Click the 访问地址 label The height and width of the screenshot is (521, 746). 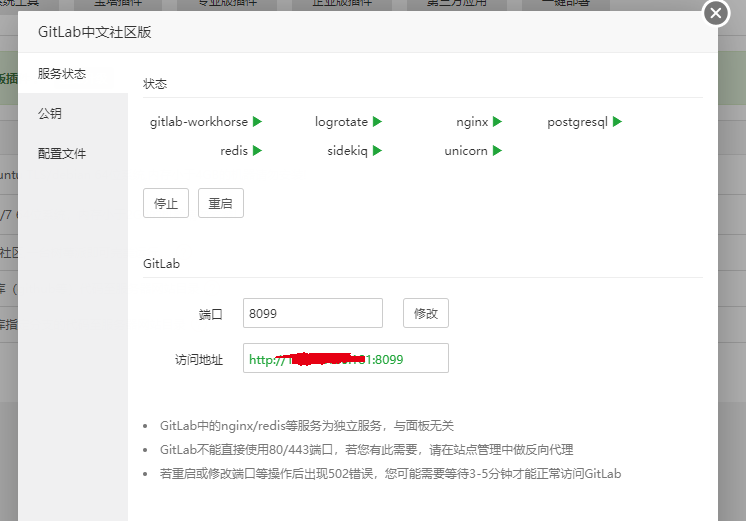(199, 359)
